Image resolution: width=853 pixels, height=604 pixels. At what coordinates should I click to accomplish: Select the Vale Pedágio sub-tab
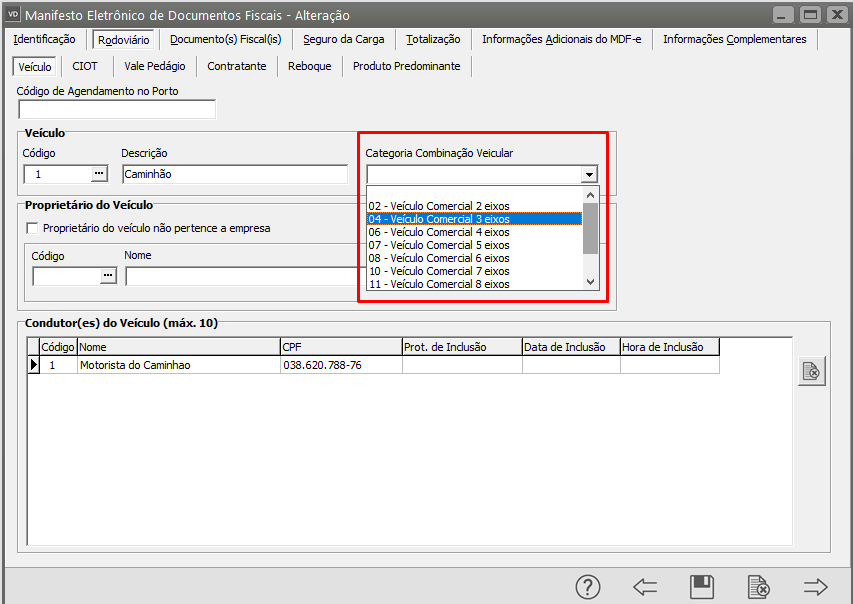(x=154, y=66)
